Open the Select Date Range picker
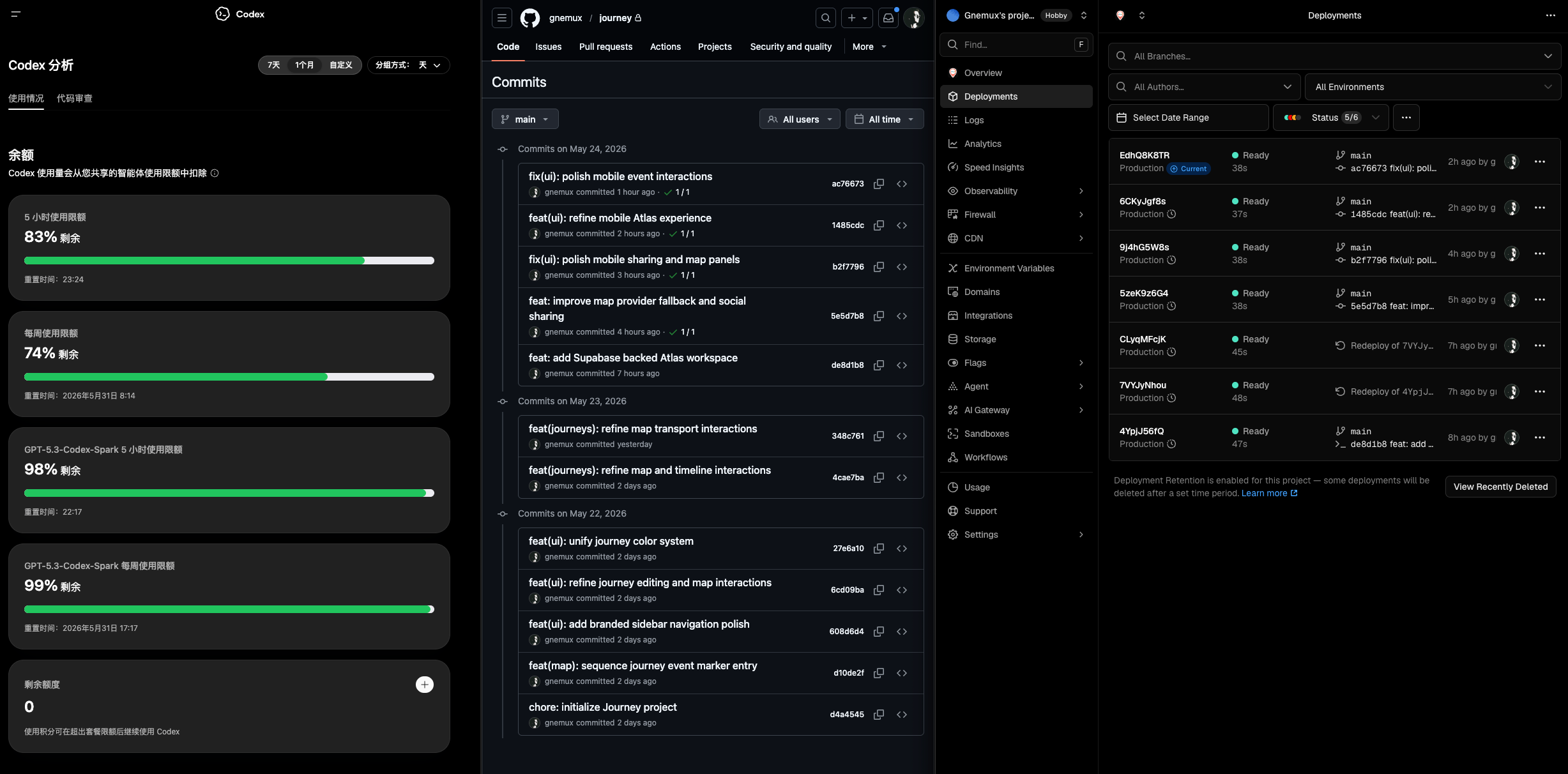 [x=1188, y=118]
